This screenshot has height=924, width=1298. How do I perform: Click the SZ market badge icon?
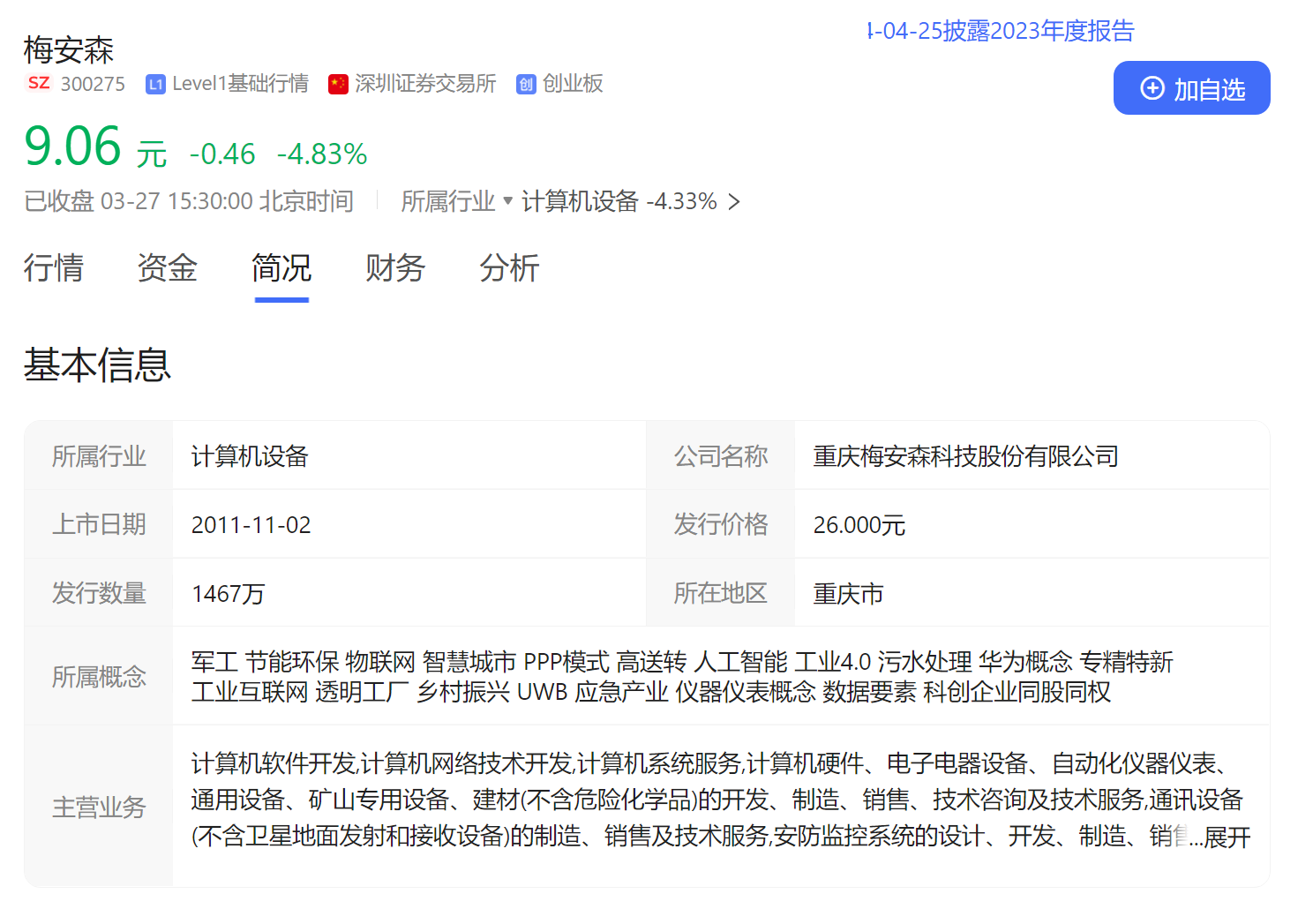(39, 83)
